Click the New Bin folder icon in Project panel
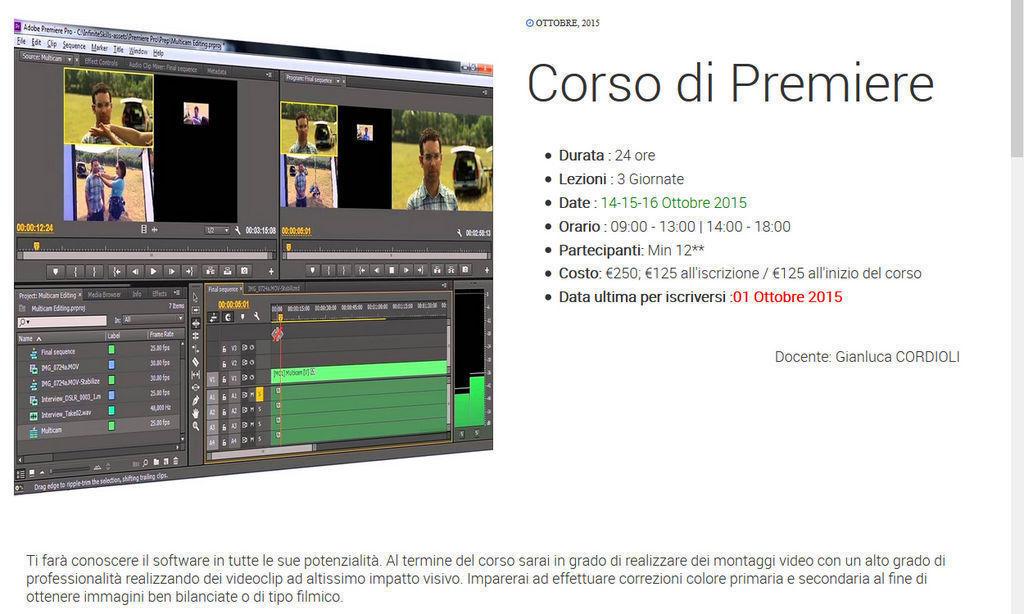Viewport: 1024px width, 614px height. [156, 462]
